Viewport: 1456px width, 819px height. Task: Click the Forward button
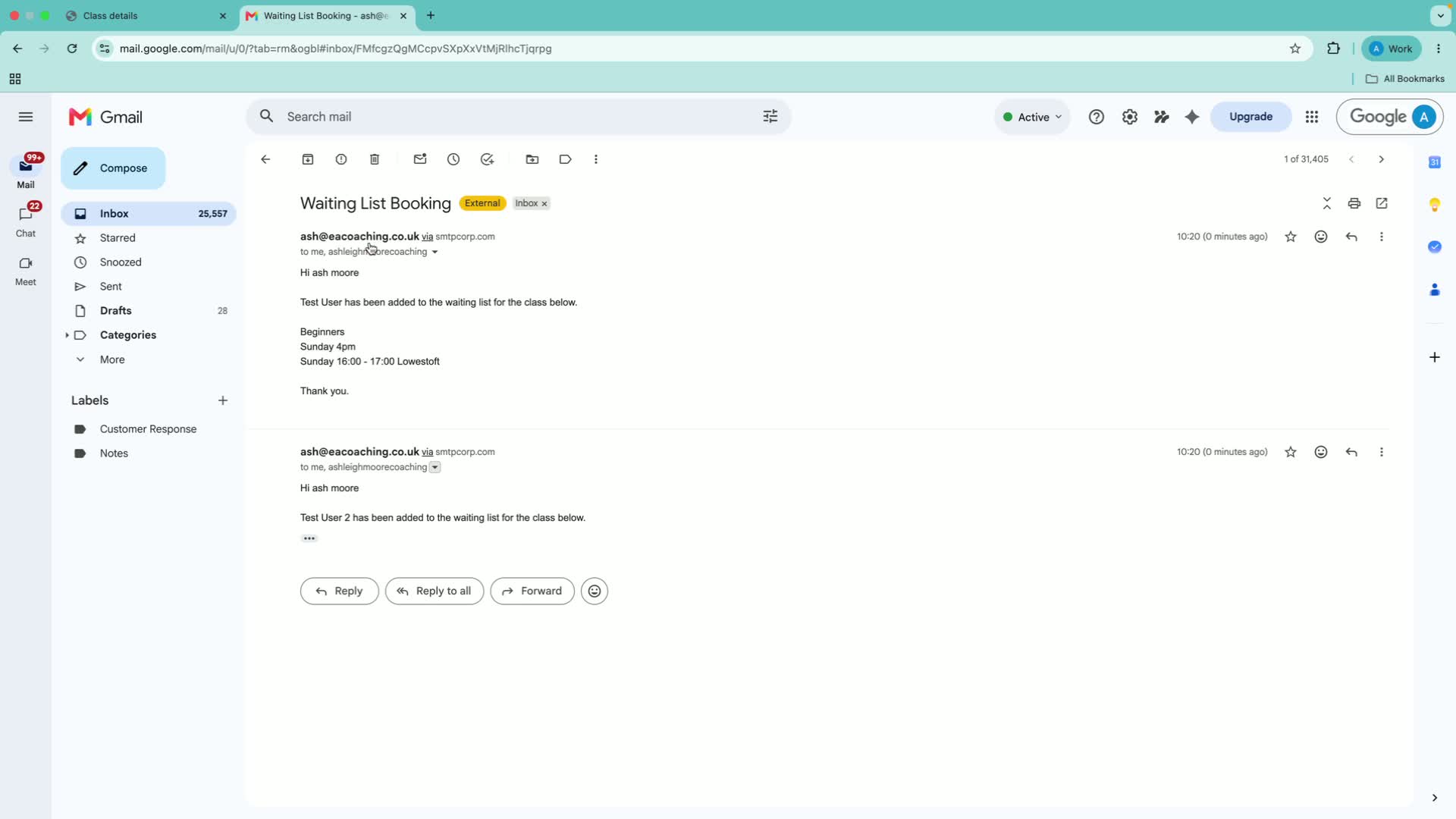pos(532,591)
